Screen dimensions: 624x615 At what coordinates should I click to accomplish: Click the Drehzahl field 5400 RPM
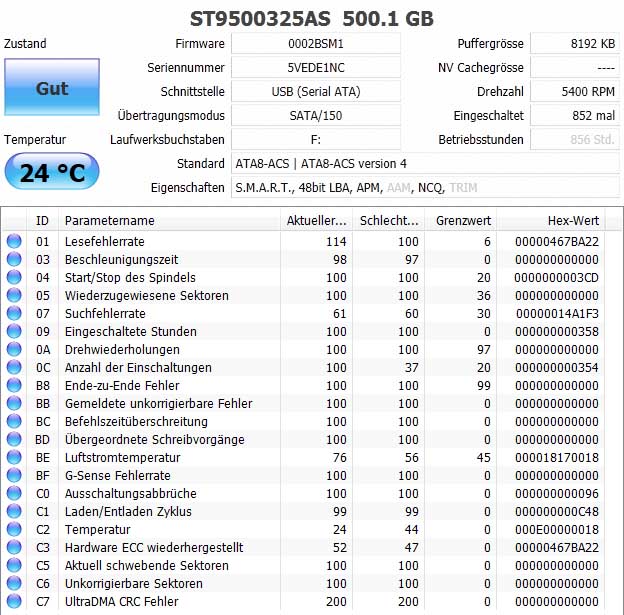click(575, 92)
